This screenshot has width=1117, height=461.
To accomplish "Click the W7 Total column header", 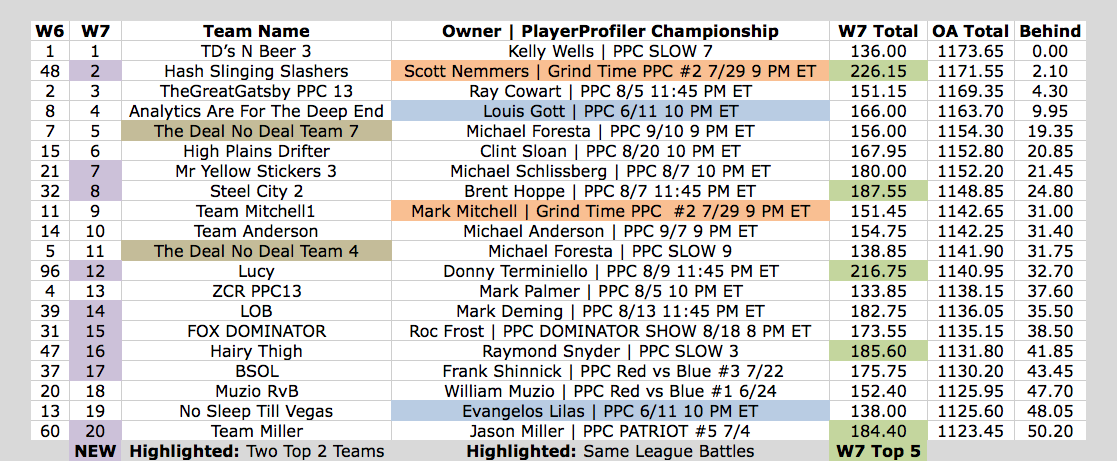I will (879, 31).
